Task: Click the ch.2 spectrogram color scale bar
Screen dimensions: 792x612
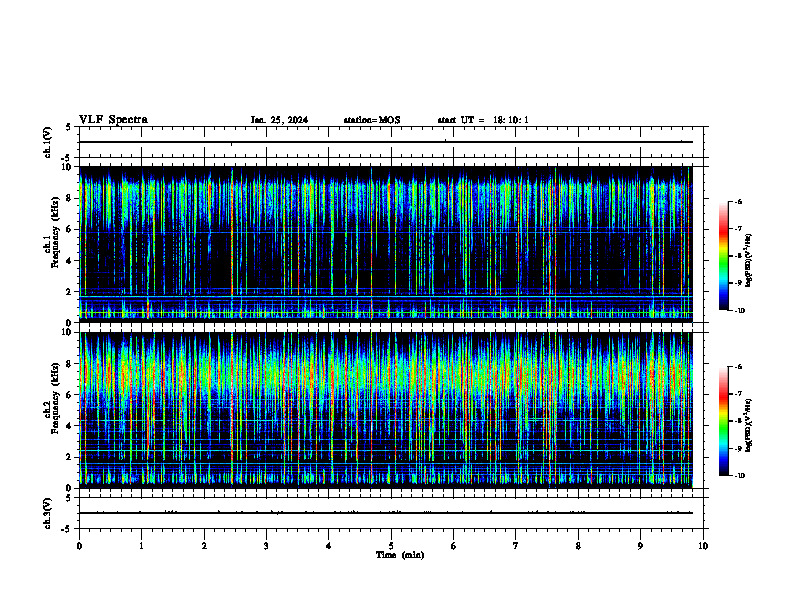Action: point(723,421)
